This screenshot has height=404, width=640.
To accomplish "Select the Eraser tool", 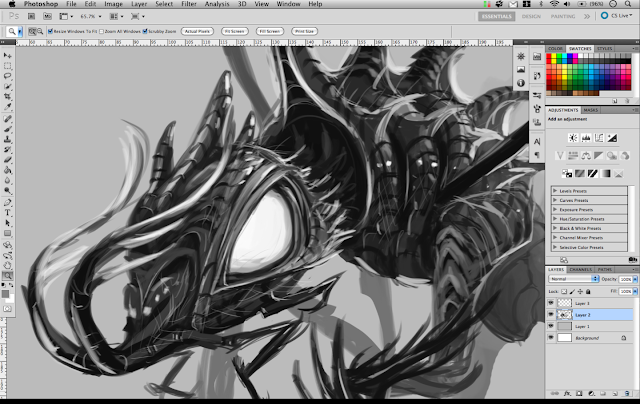I will pyautogui.click(x=7, y=160).
